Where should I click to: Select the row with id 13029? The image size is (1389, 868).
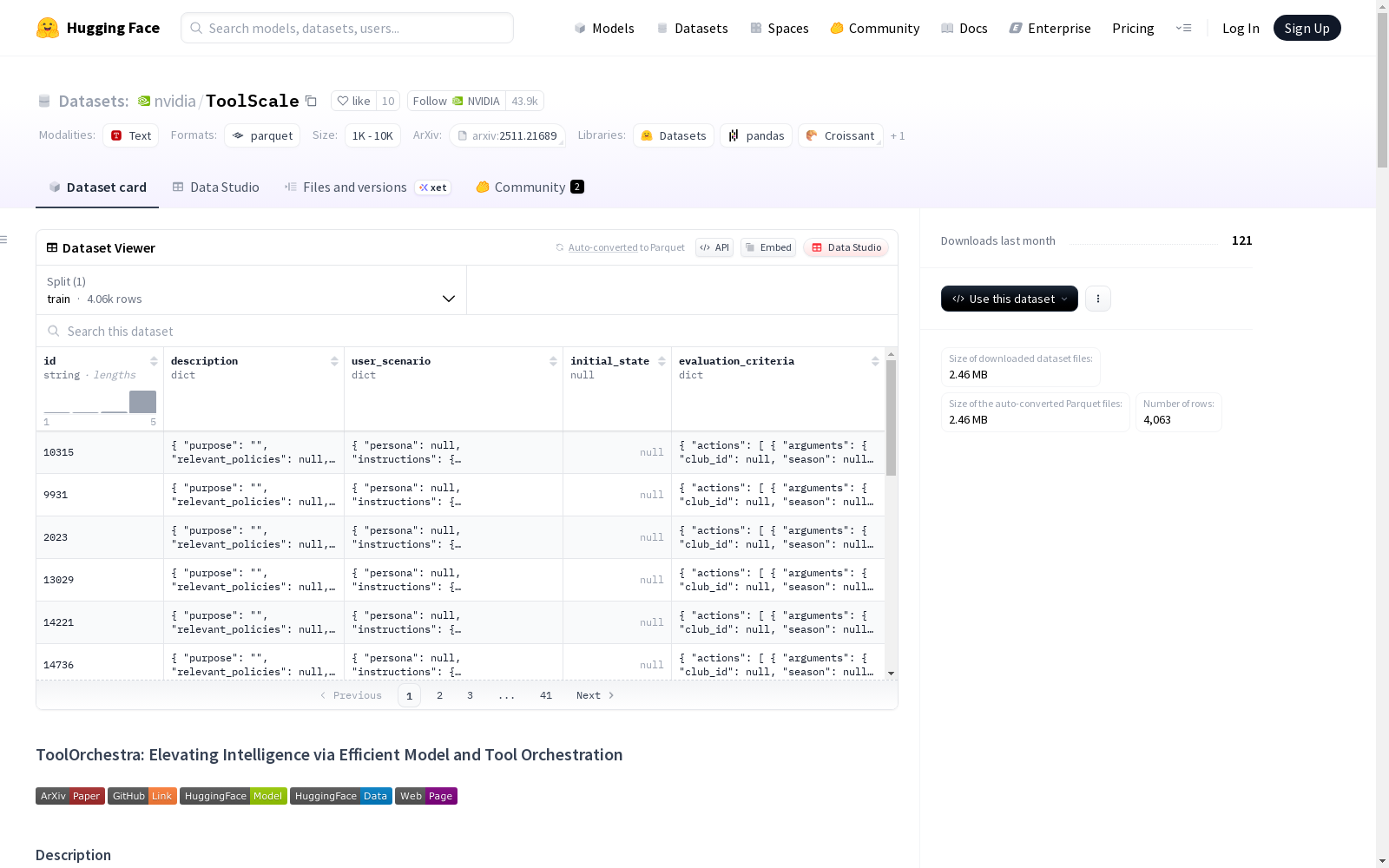click(460, 580)
